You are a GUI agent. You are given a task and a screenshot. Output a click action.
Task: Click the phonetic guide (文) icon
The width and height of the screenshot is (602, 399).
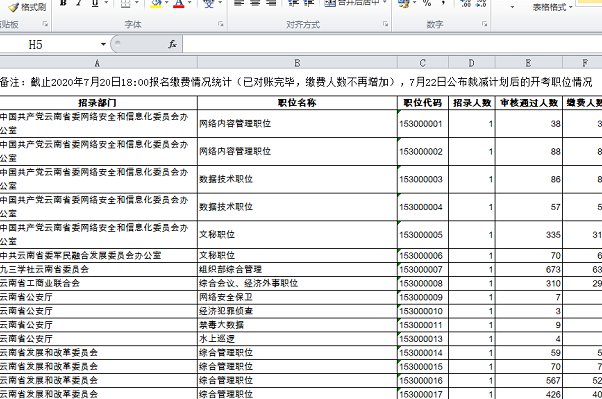(208, 3)
